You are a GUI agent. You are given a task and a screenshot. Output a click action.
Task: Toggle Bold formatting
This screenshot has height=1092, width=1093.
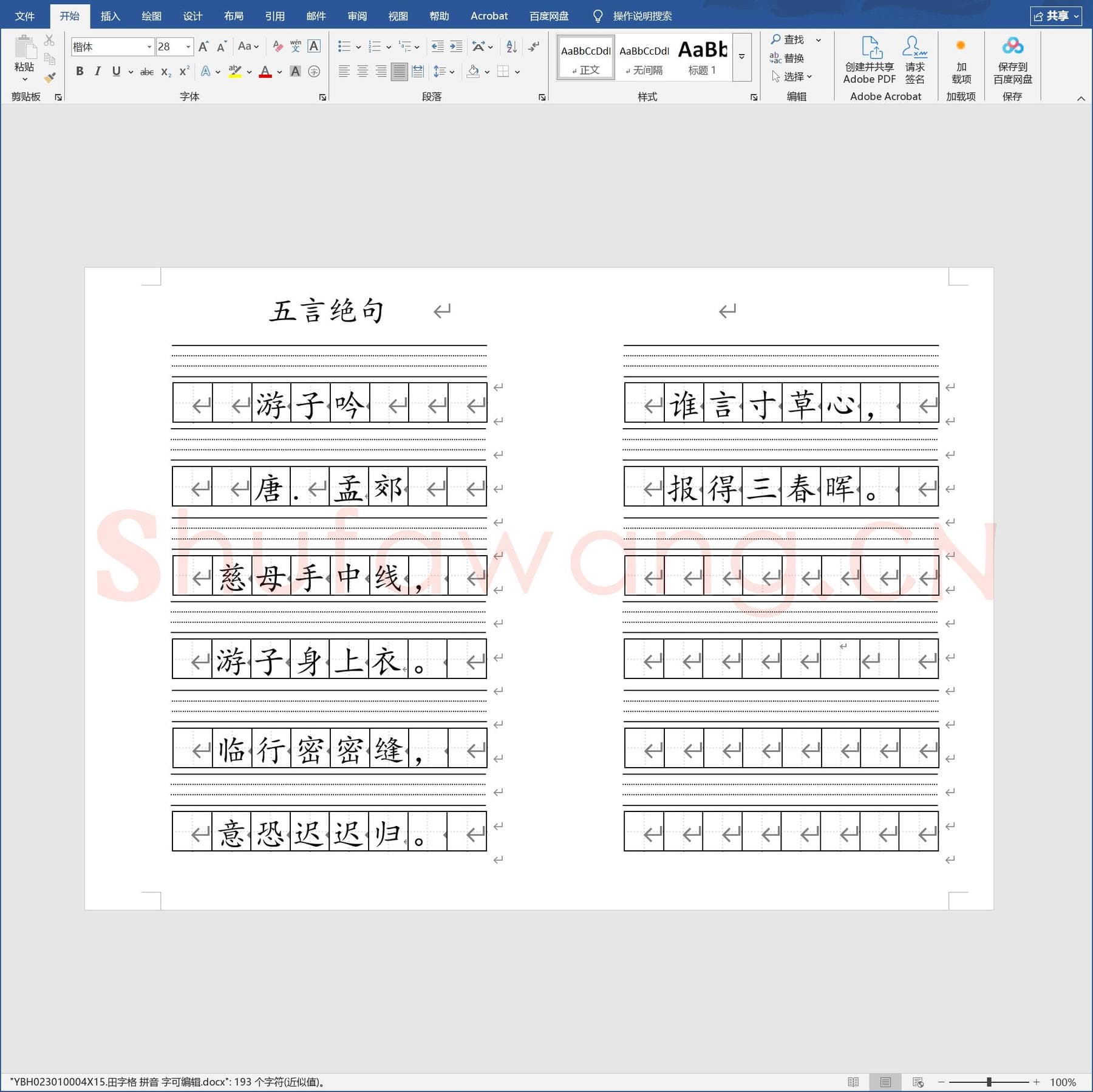point(80,72)
